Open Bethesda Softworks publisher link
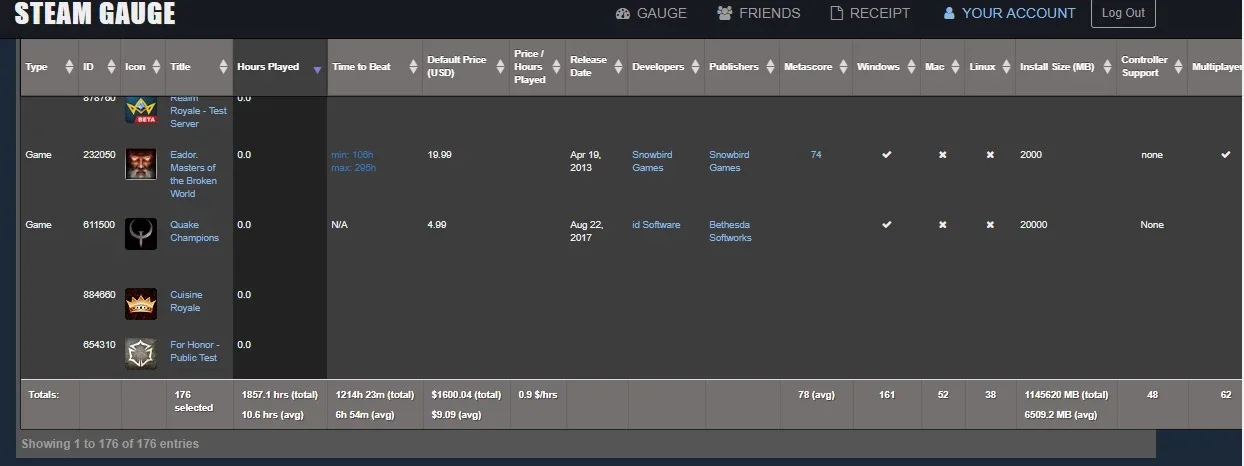This screenshot has height=466, width=1244. [731, 231]
